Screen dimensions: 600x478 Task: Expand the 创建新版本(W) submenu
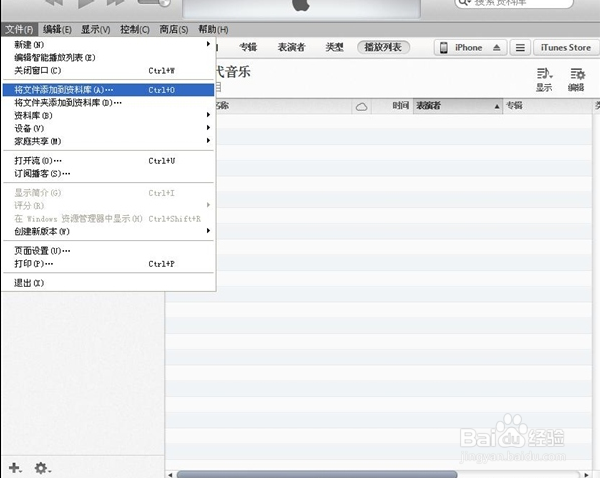[x=108, y=232]
